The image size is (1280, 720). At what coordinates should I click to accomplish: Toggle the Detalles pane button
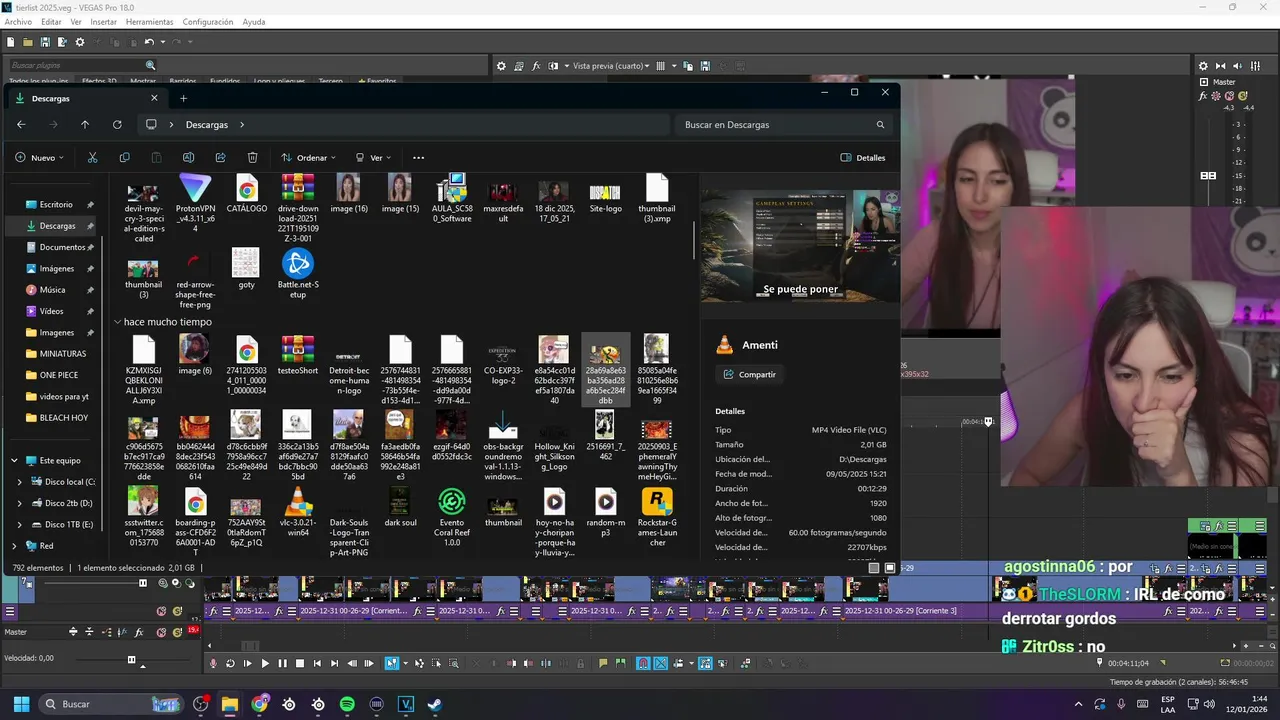point(863,158)
